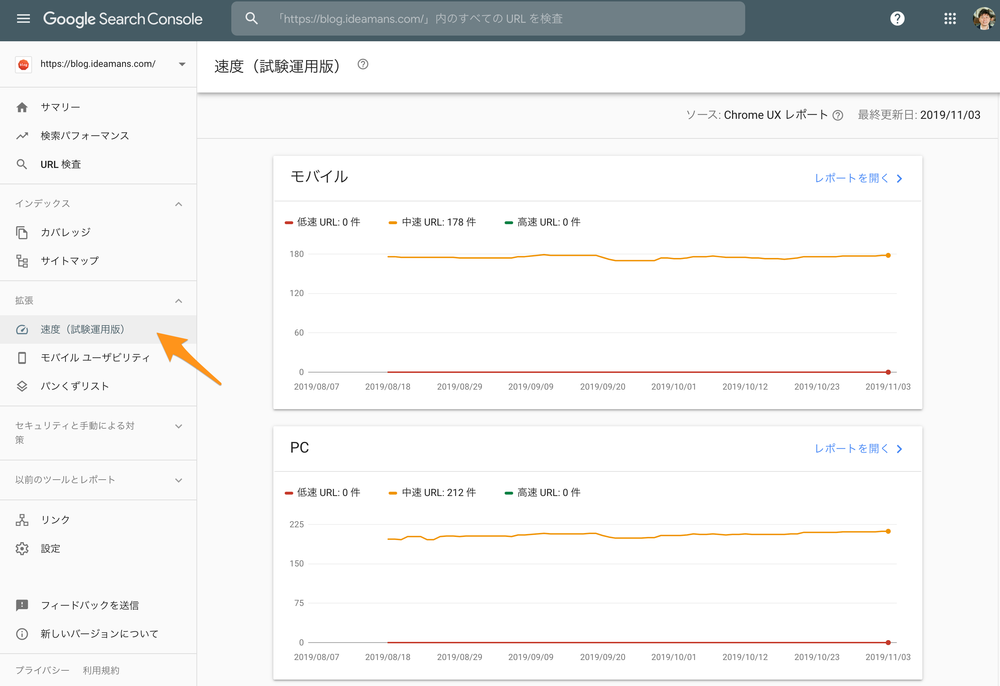Click the gear icon beside 設定

click(x=22, y=548)
